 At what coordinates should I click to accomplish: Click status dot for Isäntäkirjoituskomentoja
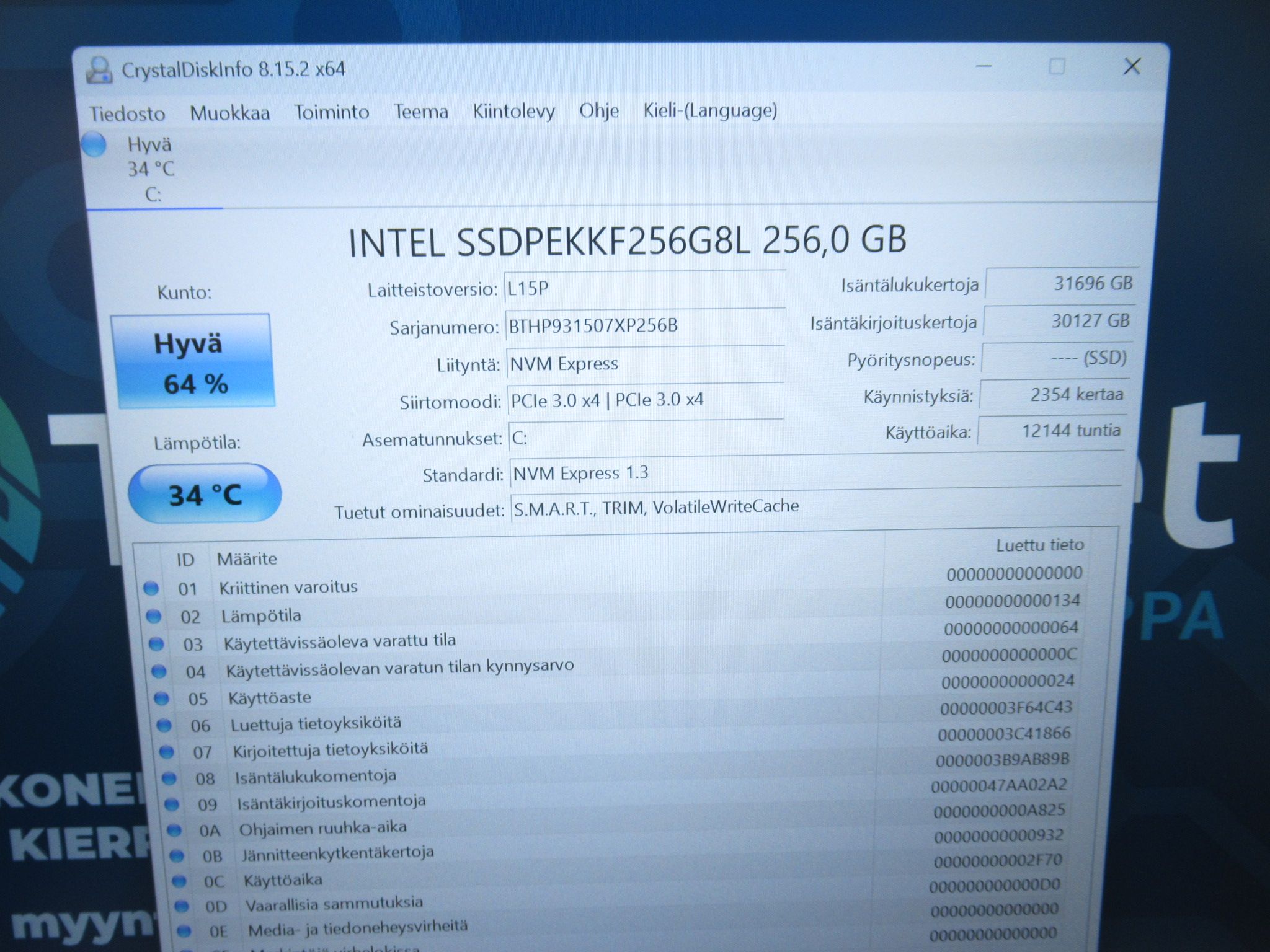coord(172,804)
